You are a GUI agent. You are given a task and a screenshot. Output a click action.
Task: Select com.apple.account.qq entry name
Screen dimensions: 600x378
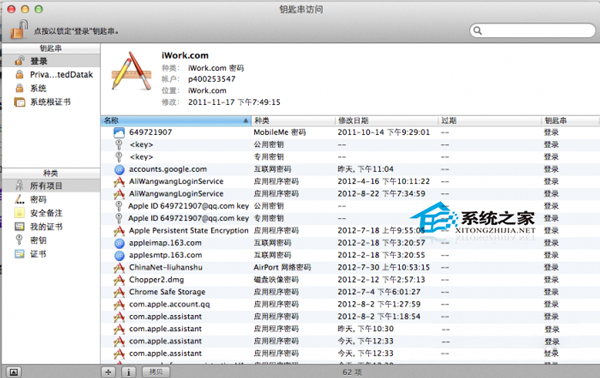click(170, 304)
